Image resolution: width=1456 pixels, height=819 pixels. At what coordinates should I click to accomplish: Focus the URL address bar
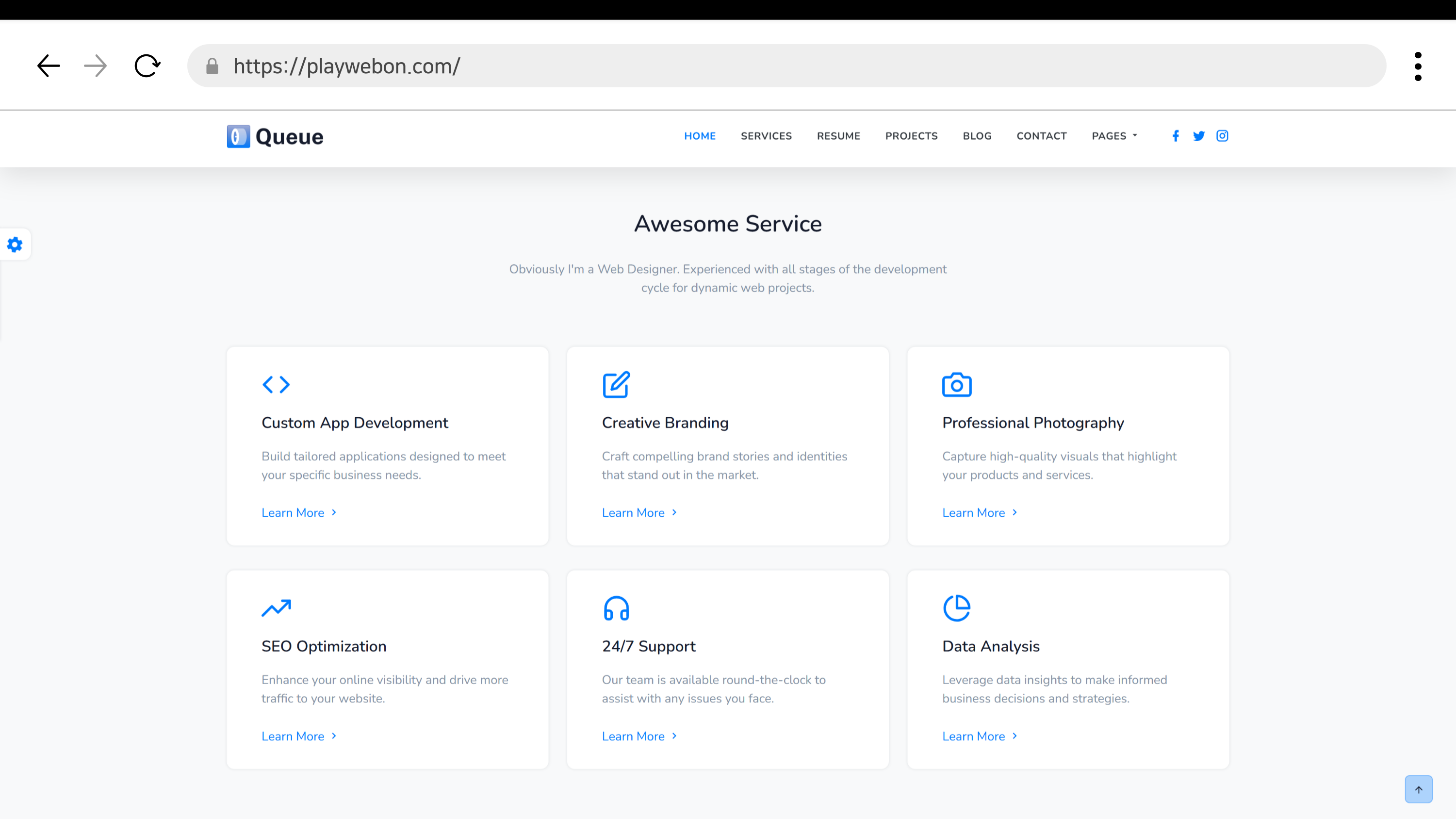click(791, 66)
